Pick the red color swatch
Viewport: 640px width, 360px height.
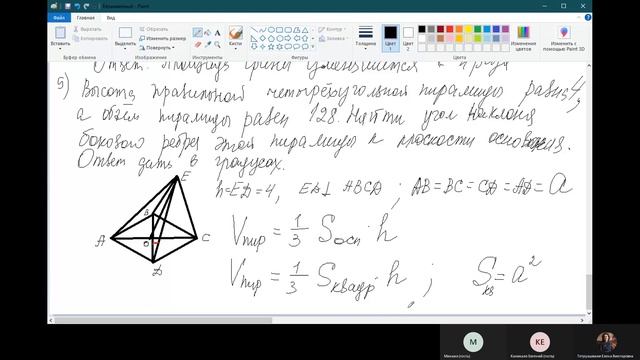(450, 29)
